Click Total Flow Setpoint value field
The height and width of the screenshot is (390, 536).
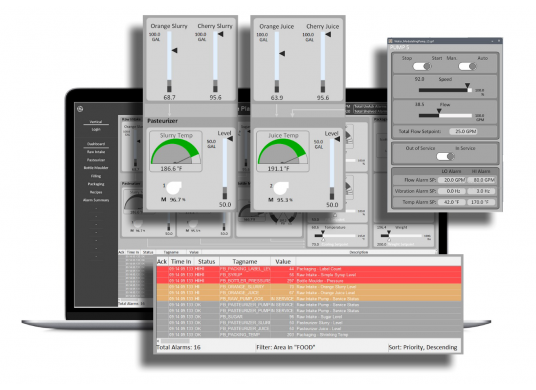coord(464,131)
